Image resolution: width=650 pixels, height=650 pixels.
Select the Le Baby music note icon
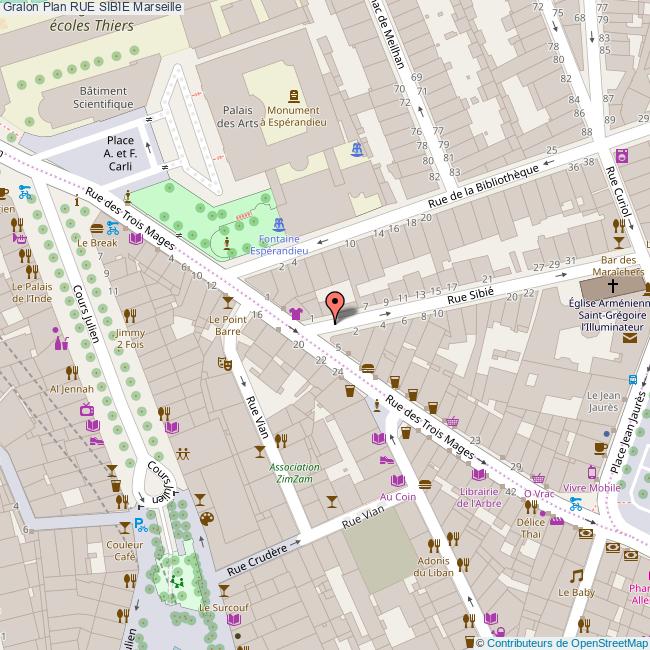click(x=576, y=576)
